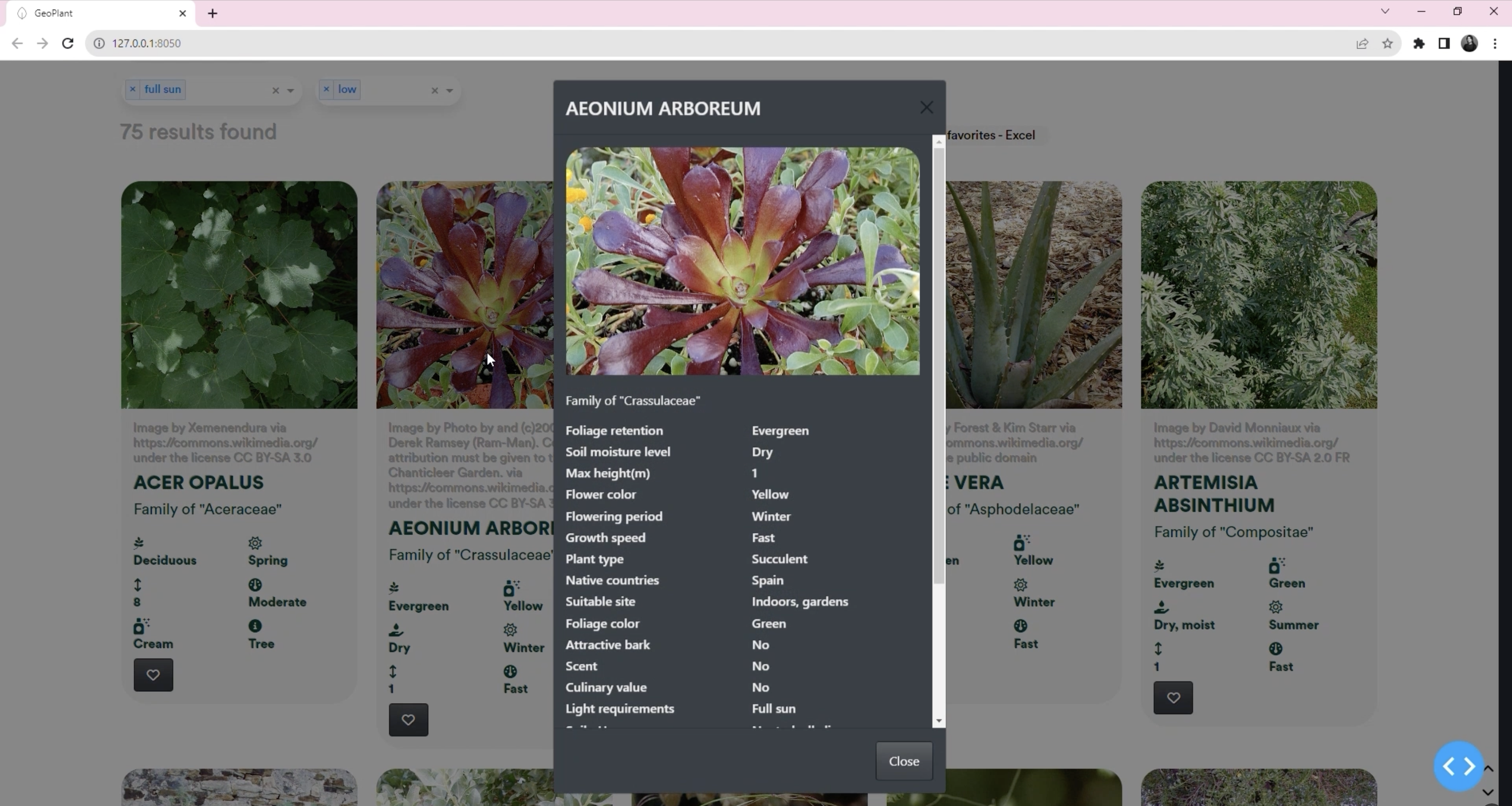Click the flower color icon above 'Green'
Image resolution: width=1512 pixels, height=806 pixels.
[1277, 566]
